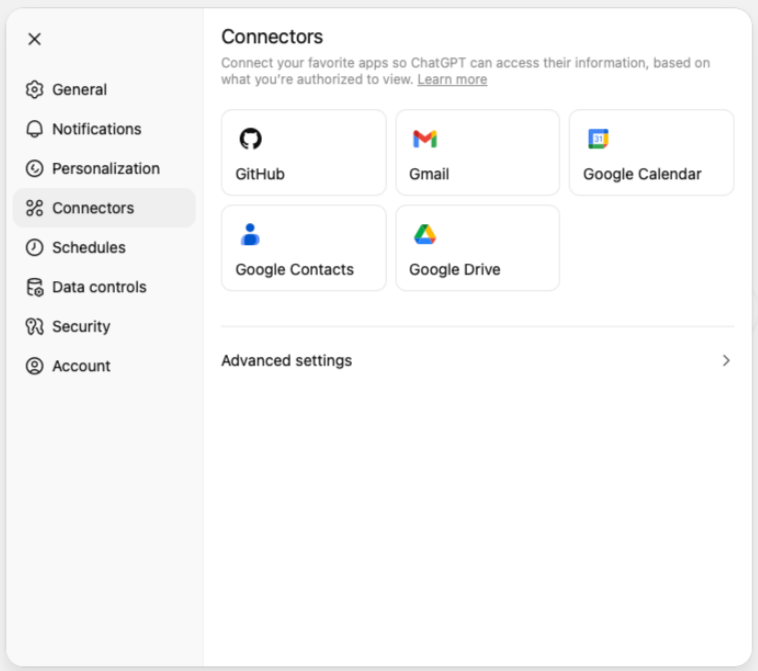
Task: Click the Notifications bell icon
Action: click(35, 129)
